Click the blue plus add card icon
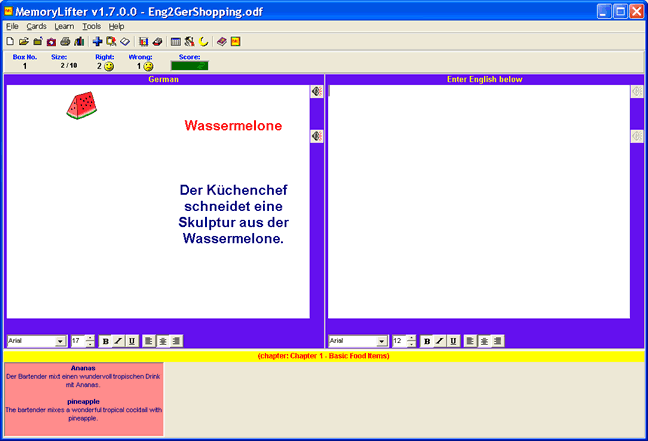The image size is (648, 441). click(98, 41)
